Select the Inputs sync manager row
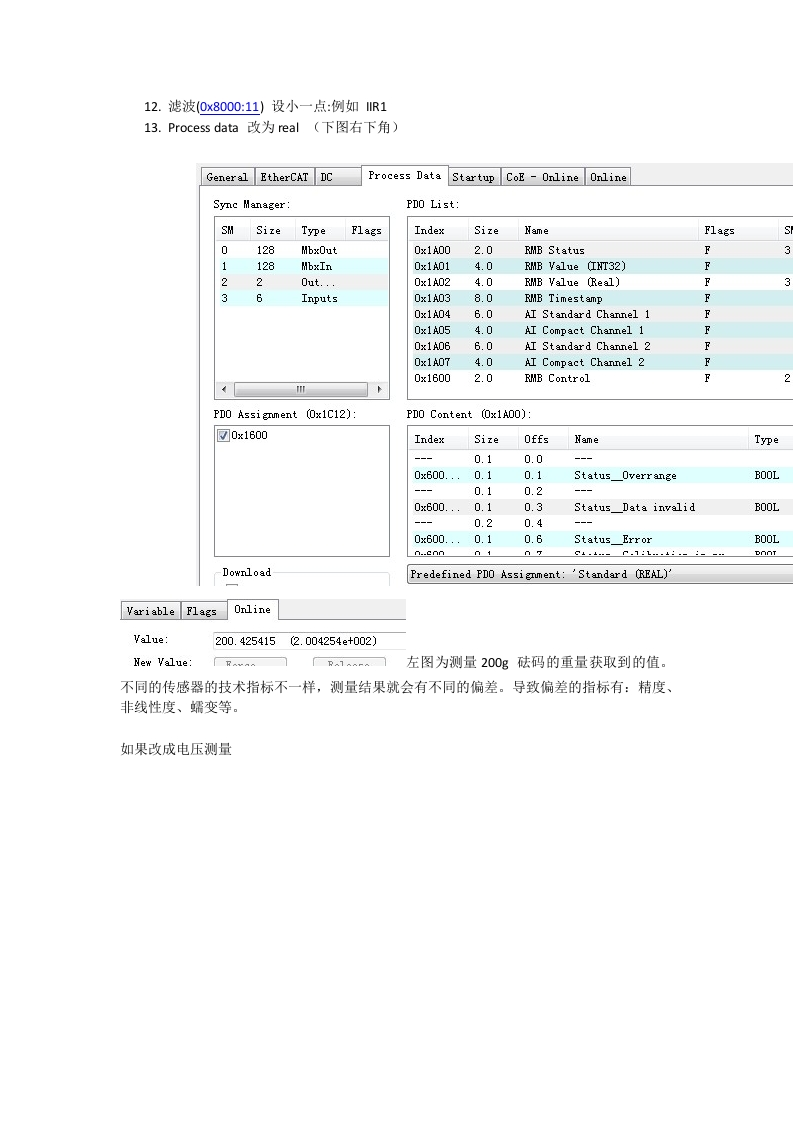793x1122 pixels. [x=318, y=298]
